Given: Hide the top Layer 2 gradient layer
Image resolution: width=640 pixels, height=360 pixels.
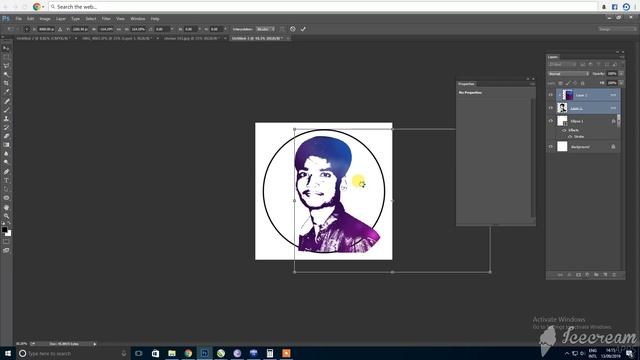Looking at the screenshot, I should click(x=550, y=95).
